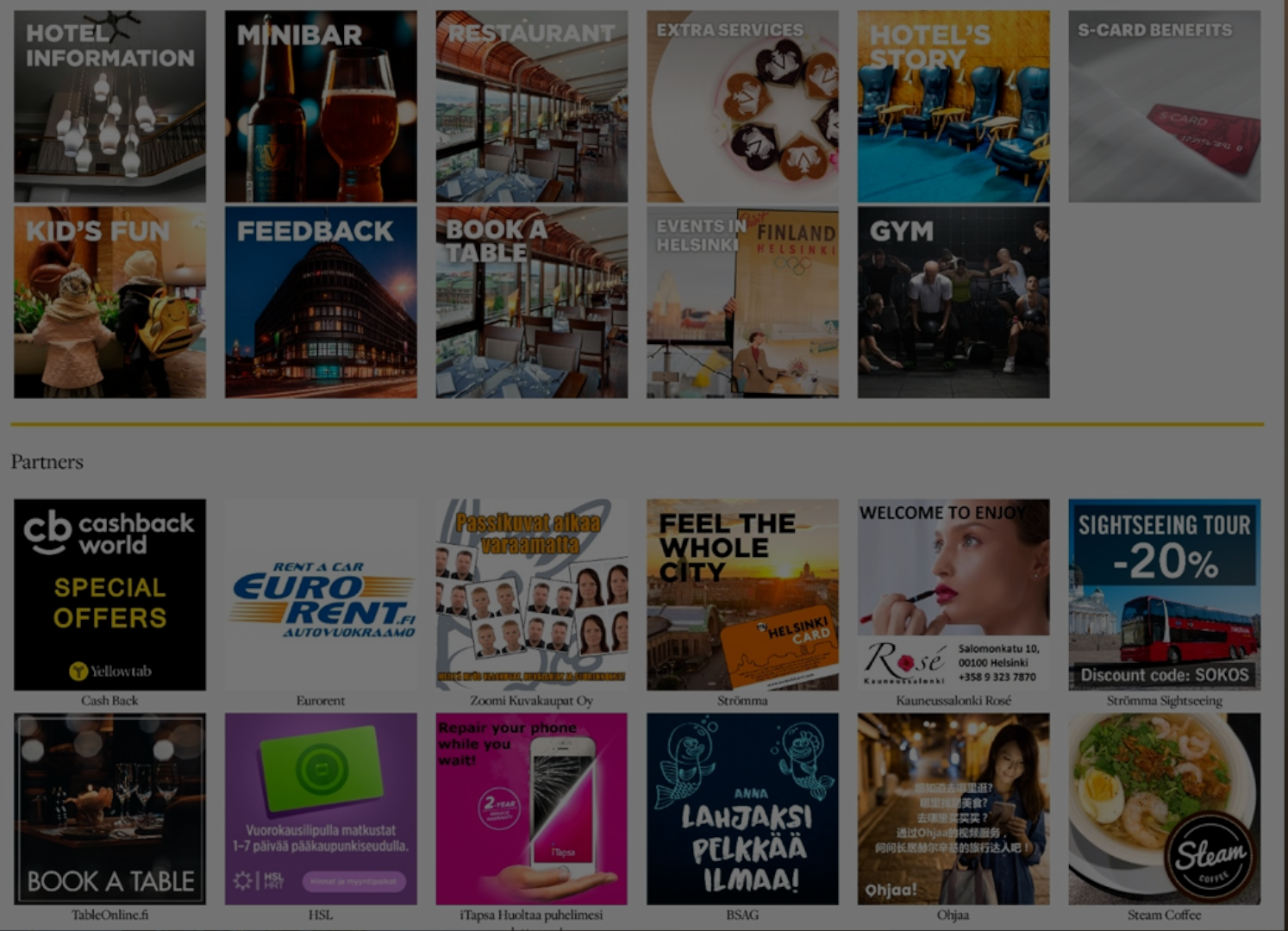Viewport: 1288px width, 931px height.
Task: Open the iTapsa phone repair ad
Action: (532, 809)
